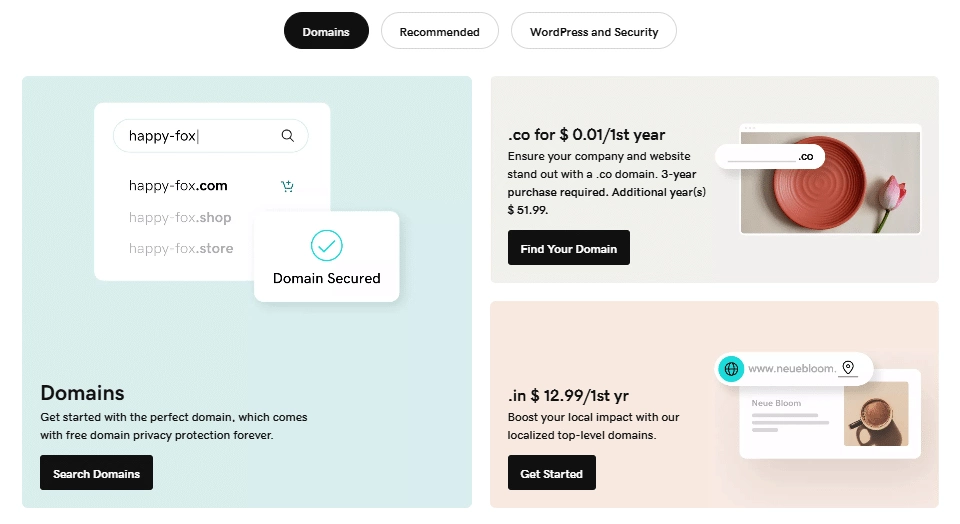Click the Domain Secured checkmark icon
960x524 pixels.
326,245
